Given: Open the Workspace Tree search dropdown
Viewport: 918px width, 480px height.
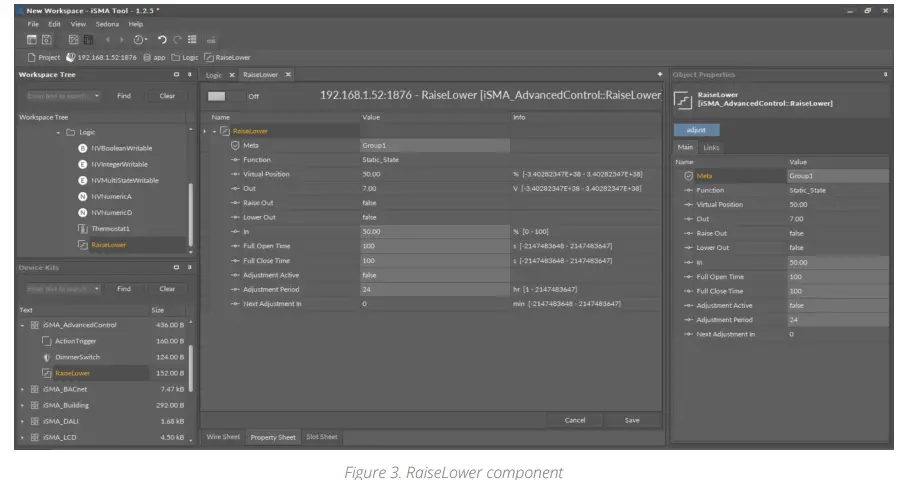Looking at the screenshot, I should [97, 96].
